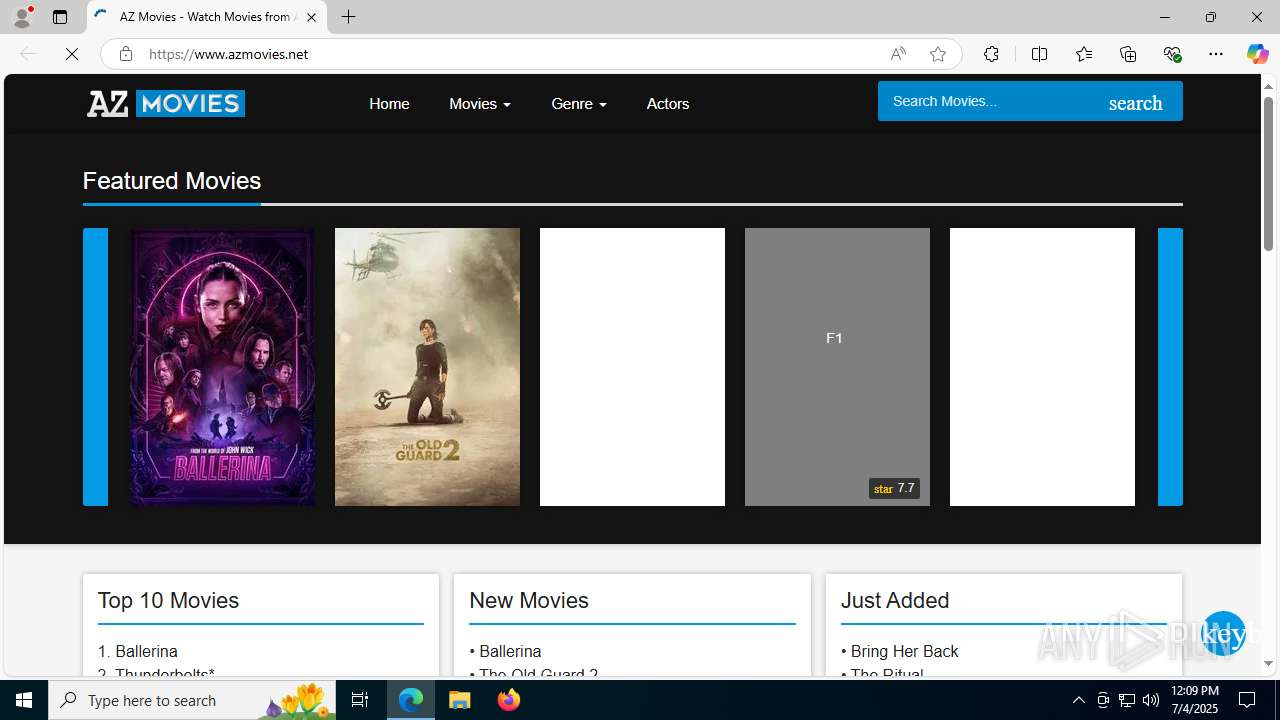This screenshot has width=1280, height=720.
Task: Open the blank poster between Old Guard 2 and F1
Action: [632, 367]
